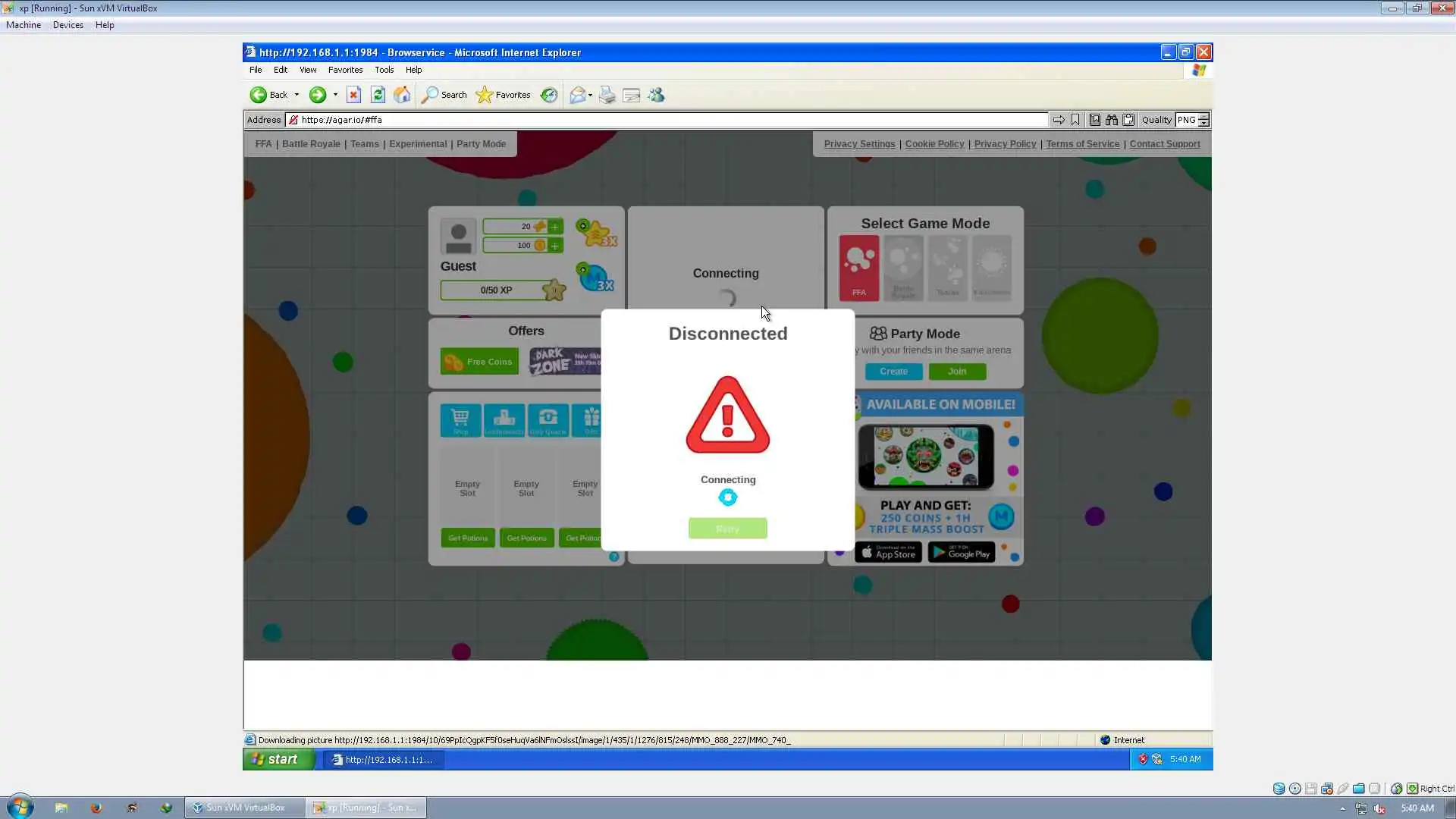Image resolution: width=1456 pixels, height=819 pixels.
Task: Select the FFA game mode tile
Action: (x=858, y=268)
